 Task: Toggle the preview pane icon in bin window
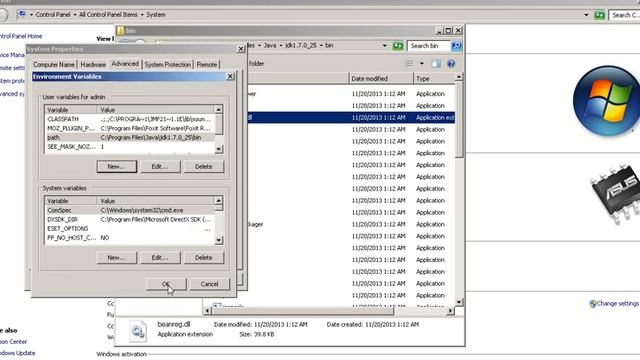tap(436, 64)
